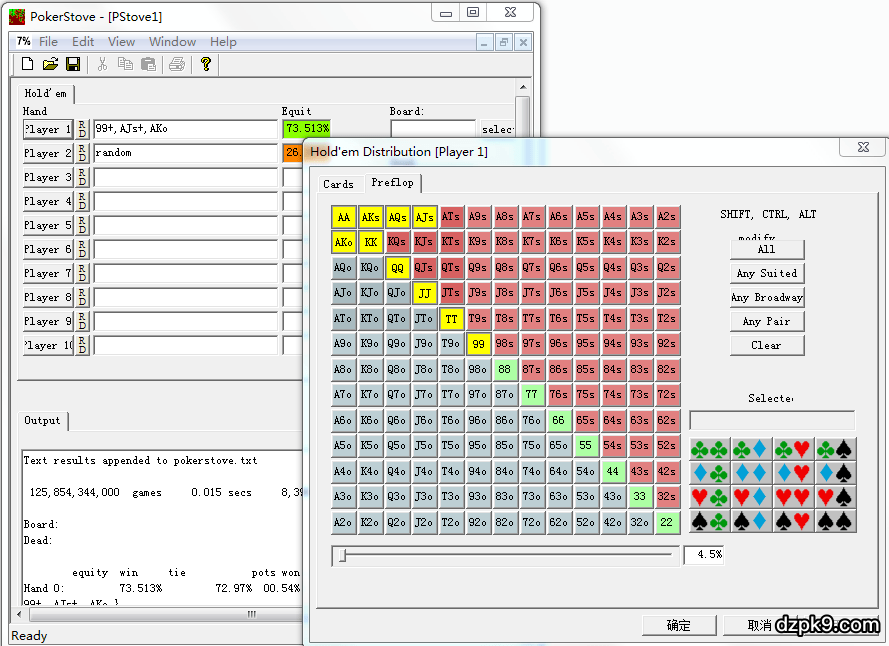This screenshot has width=889, height=646.
Task: Open the View menu
Action: [x=121, y=42]
